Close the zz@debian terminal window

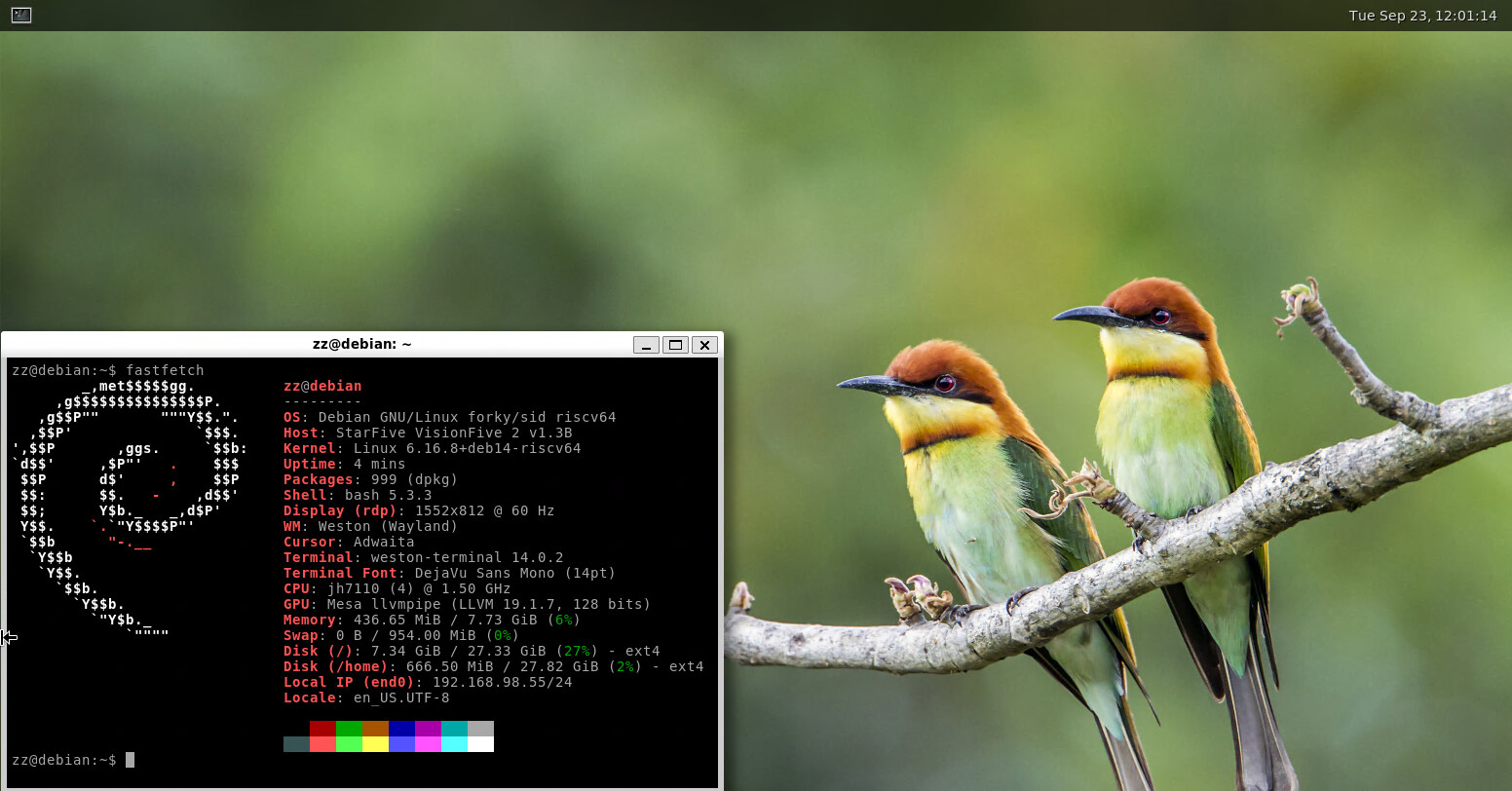pyautogui.click(x=704, y=345)
